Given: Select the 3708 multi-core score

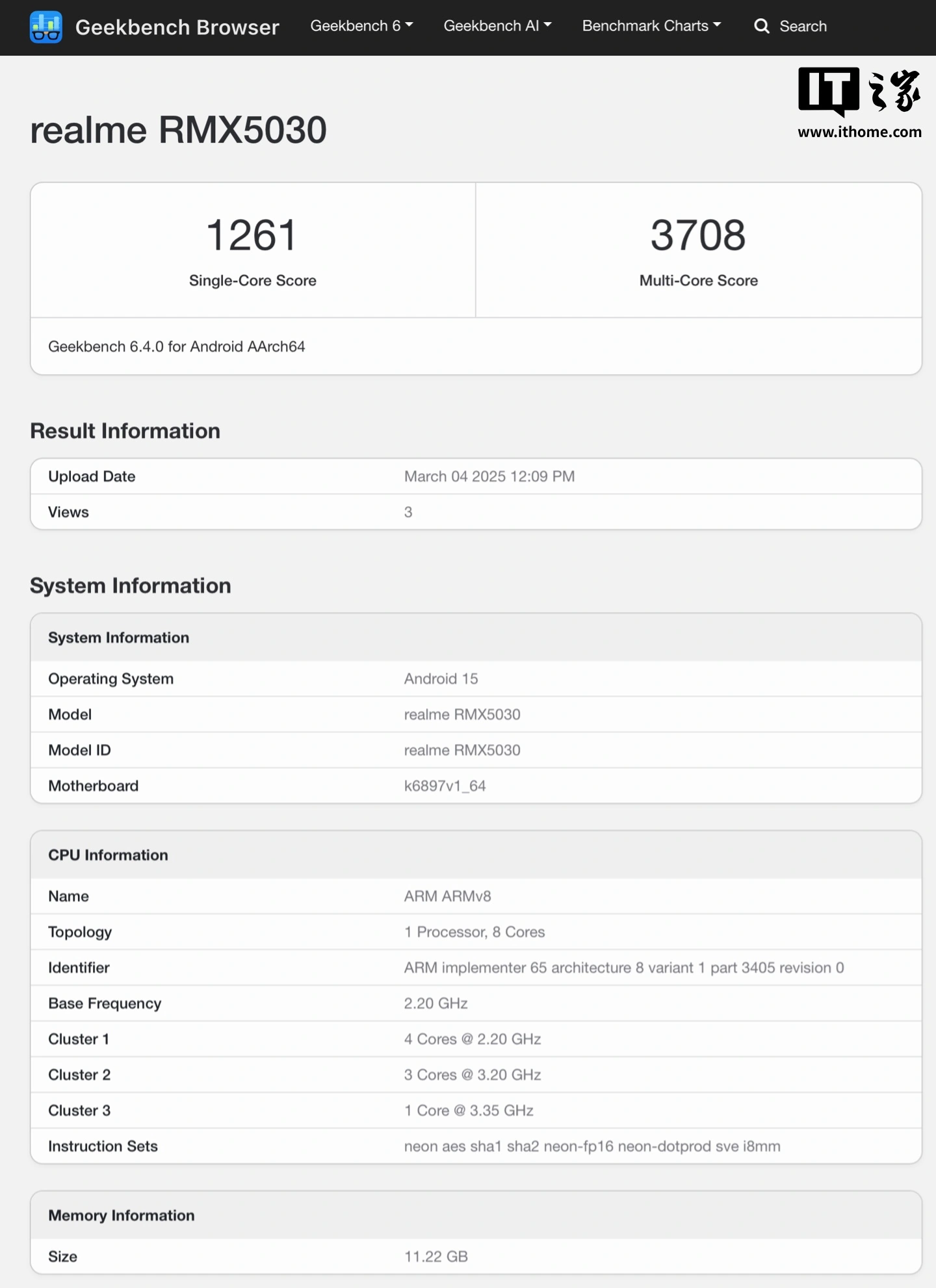Looking at the screenshot, I should click(698, 235).
